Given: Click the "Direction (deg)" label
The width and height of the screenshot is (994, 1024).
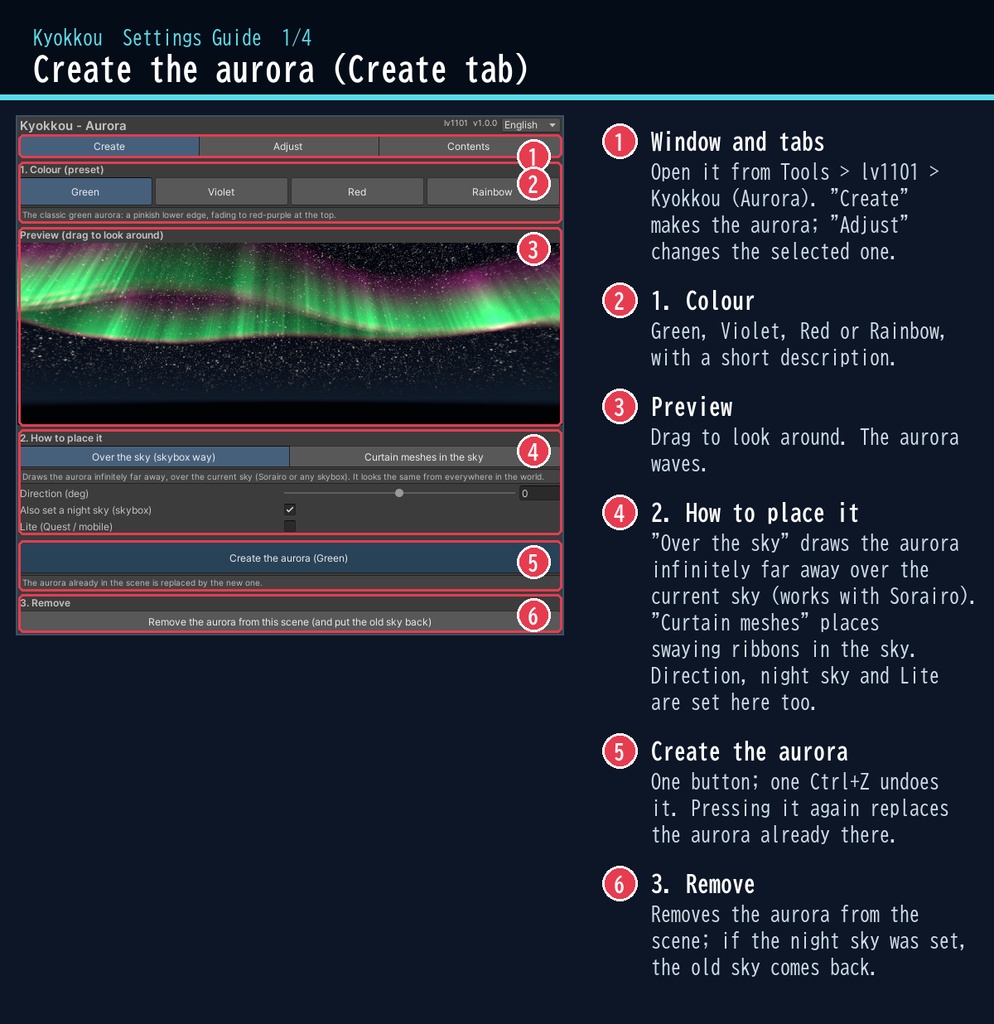Looking at the screenshot, I should (x=54, y=494).
